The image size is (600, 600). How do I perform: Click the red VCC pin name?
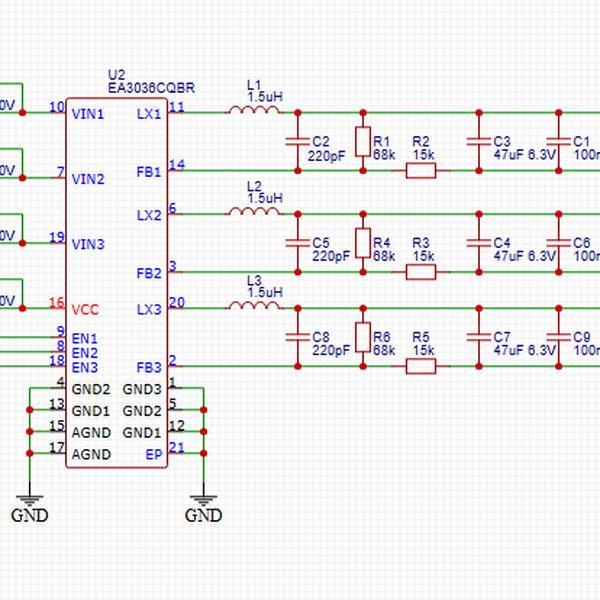pyautogui.click(x=85, y=310)
